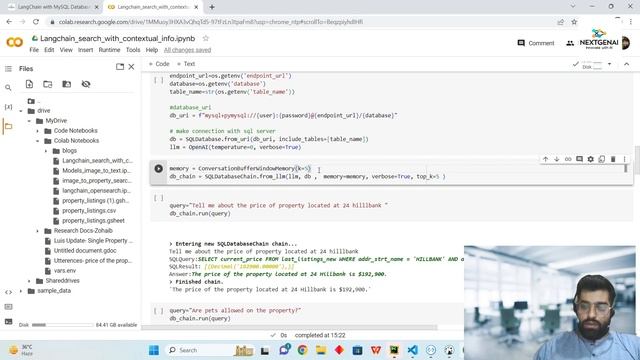
Task: Open the Runtime menu
Action: pos(109,50)
